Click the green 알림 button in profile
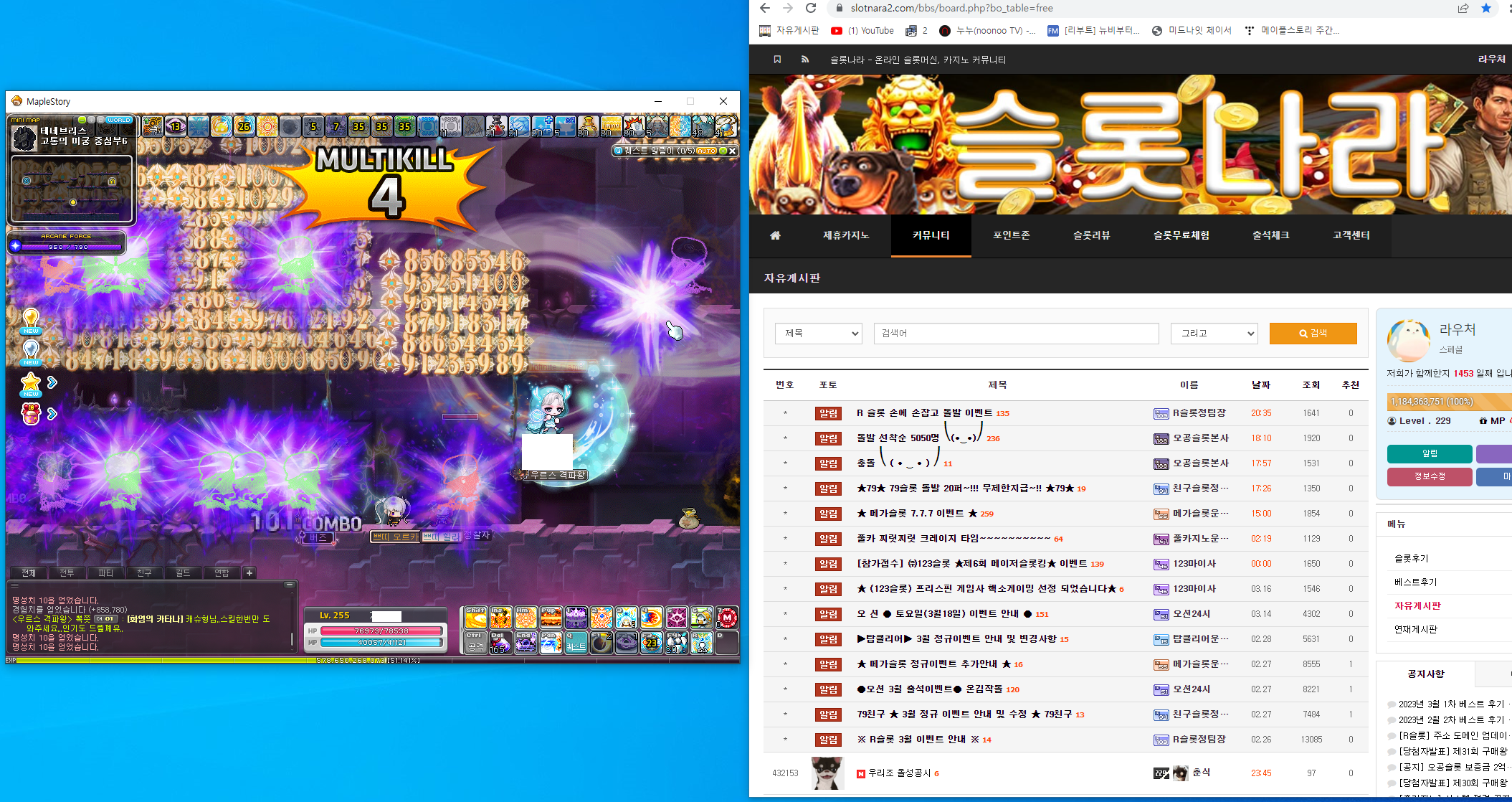 point(1430,453)
